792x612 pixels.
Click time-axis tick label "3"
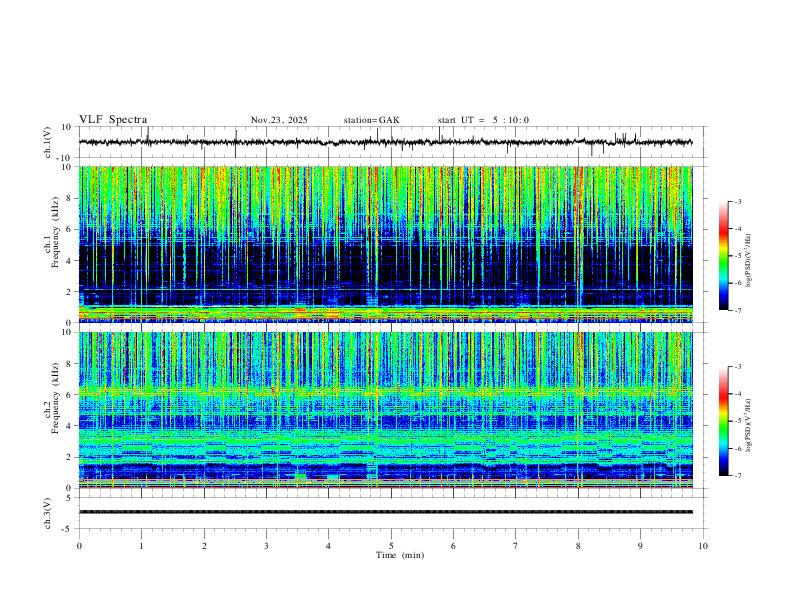(266, 546)
